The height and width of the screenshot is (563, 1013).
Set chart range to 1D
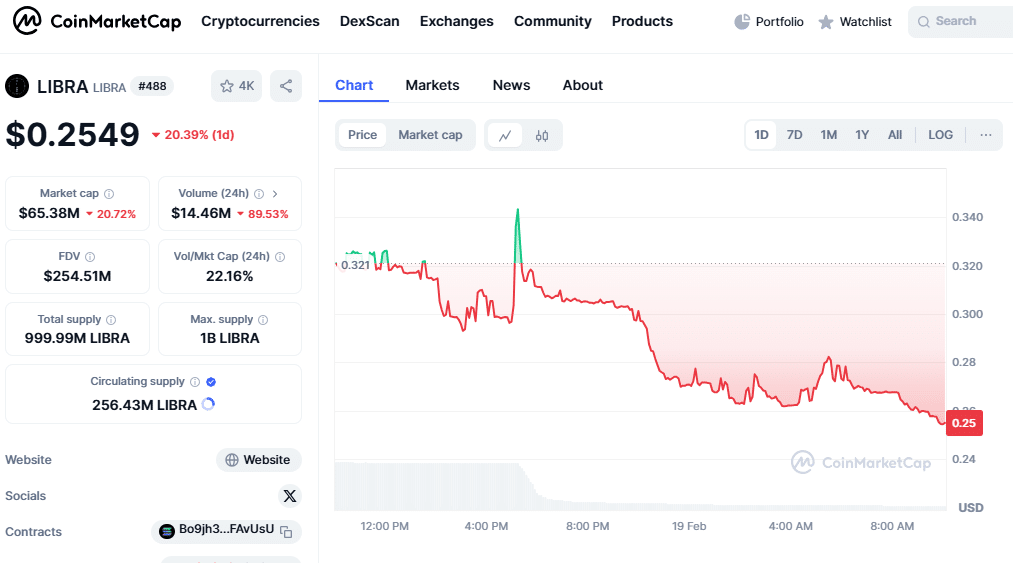point(762,135)
